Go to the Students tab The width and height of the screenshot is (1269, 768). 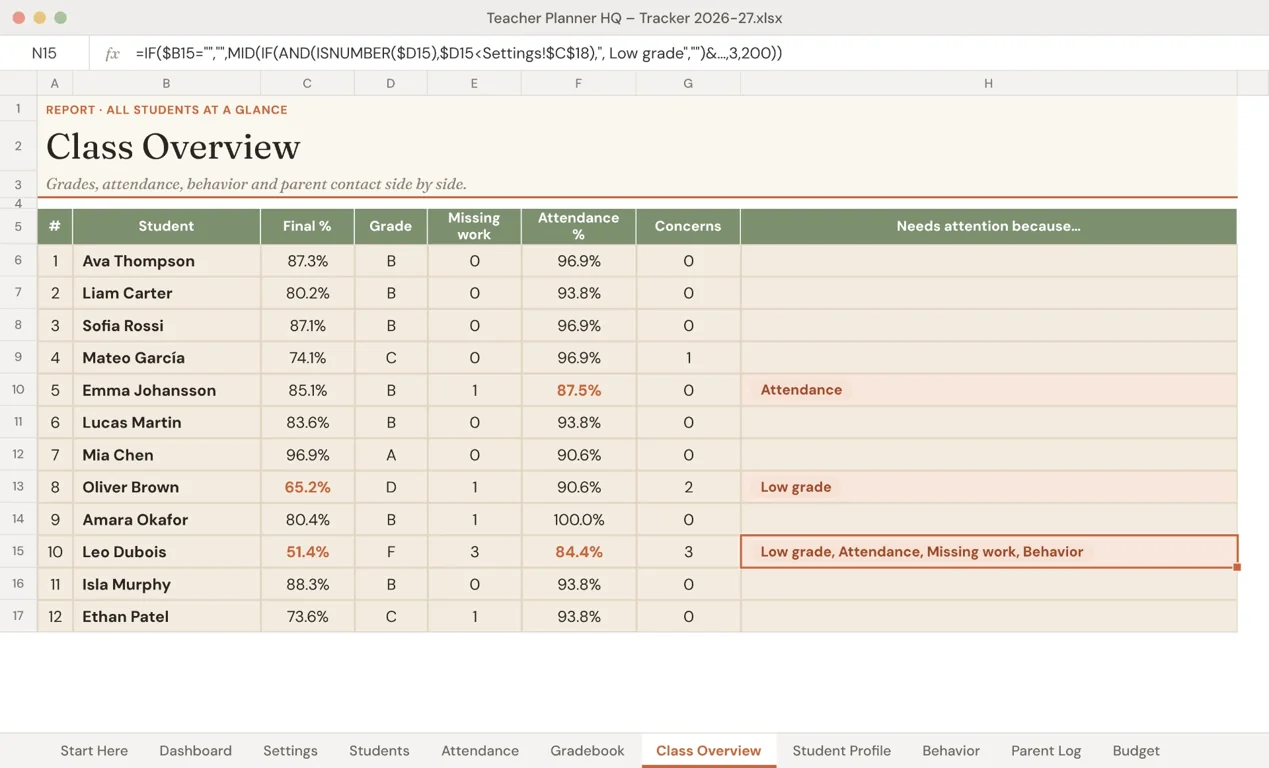379,750
